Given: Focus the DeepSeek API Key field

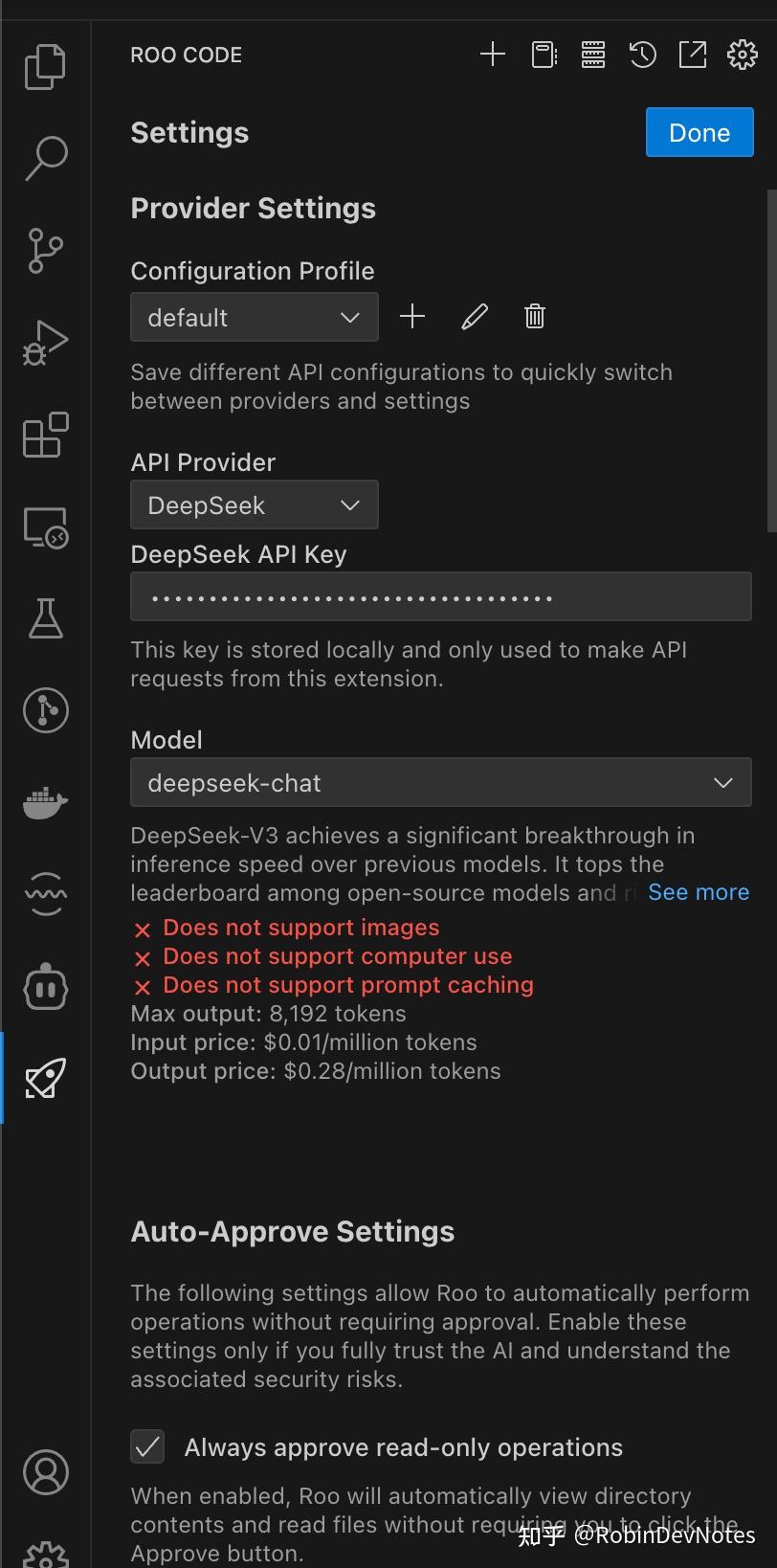Looking at the screenshot, I should [x=440, y=597].
